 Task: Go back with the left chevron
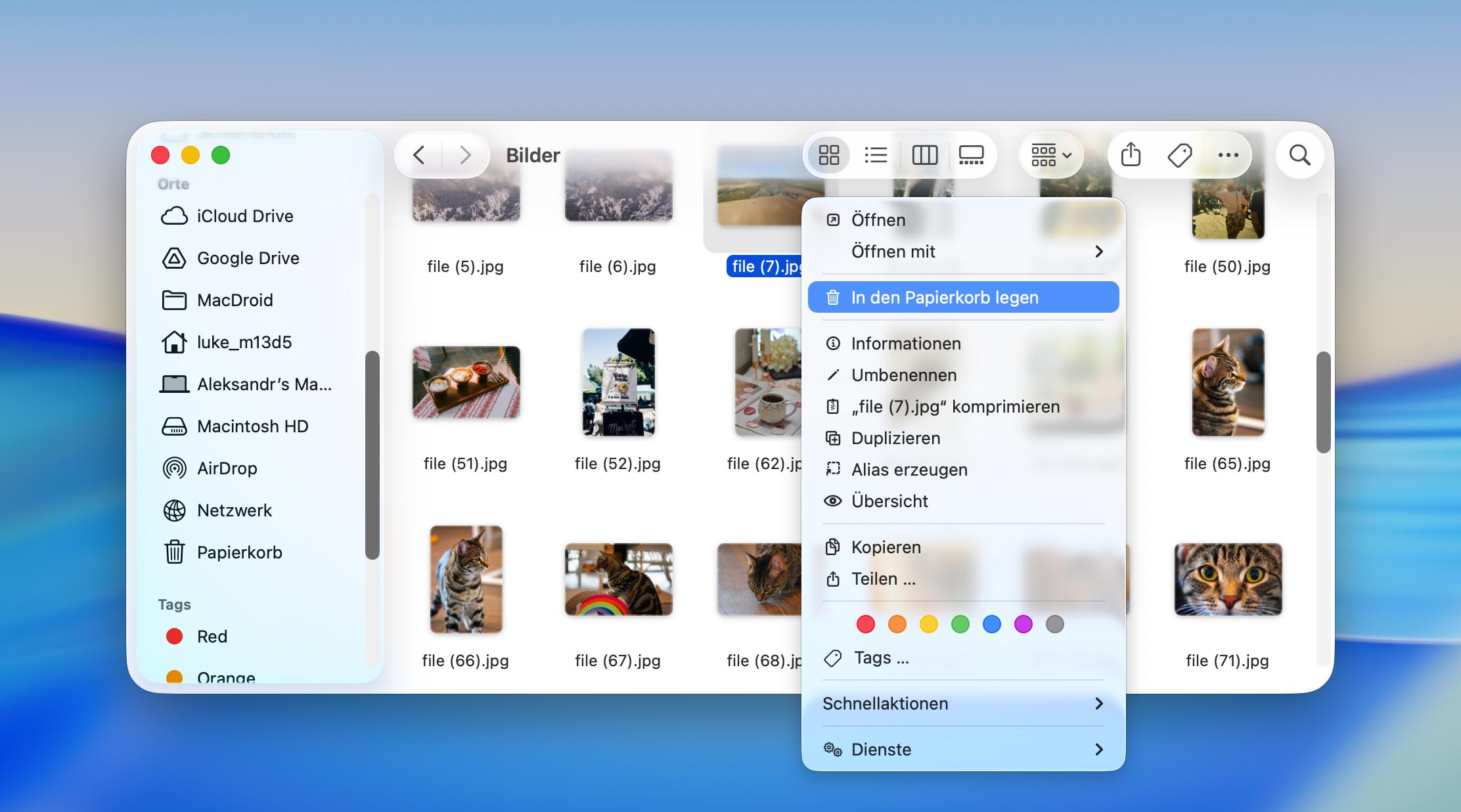(x=418, y=155)
